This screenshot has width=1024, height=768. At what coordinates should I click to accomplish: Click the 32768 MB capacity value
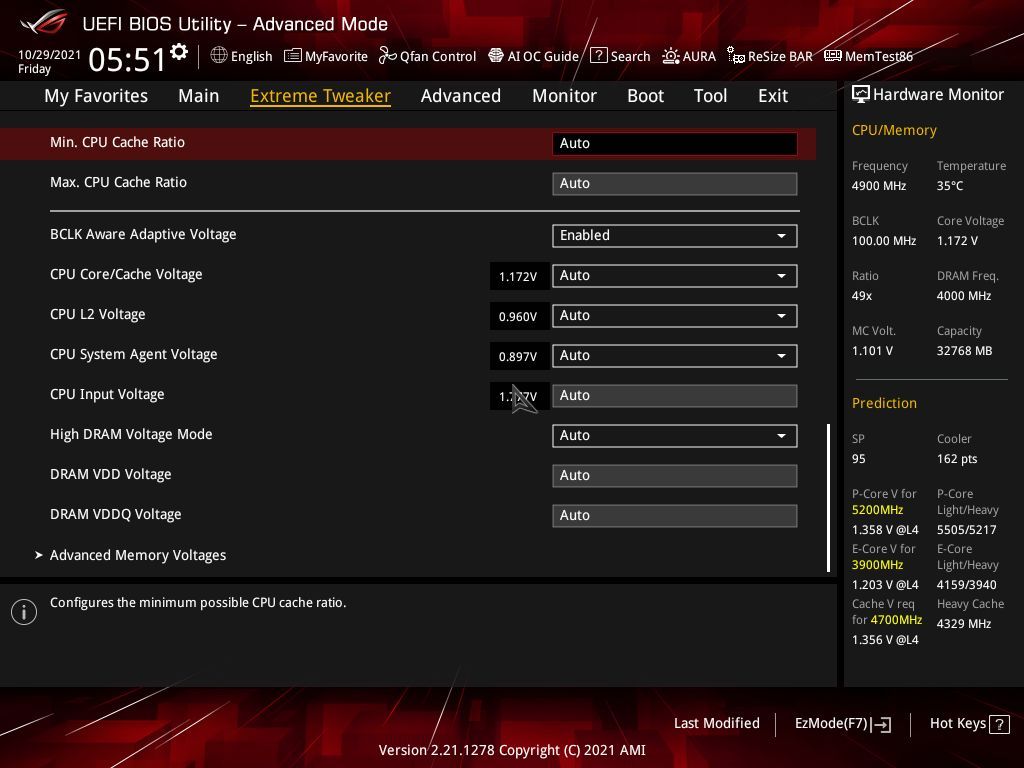pos(964,351)
